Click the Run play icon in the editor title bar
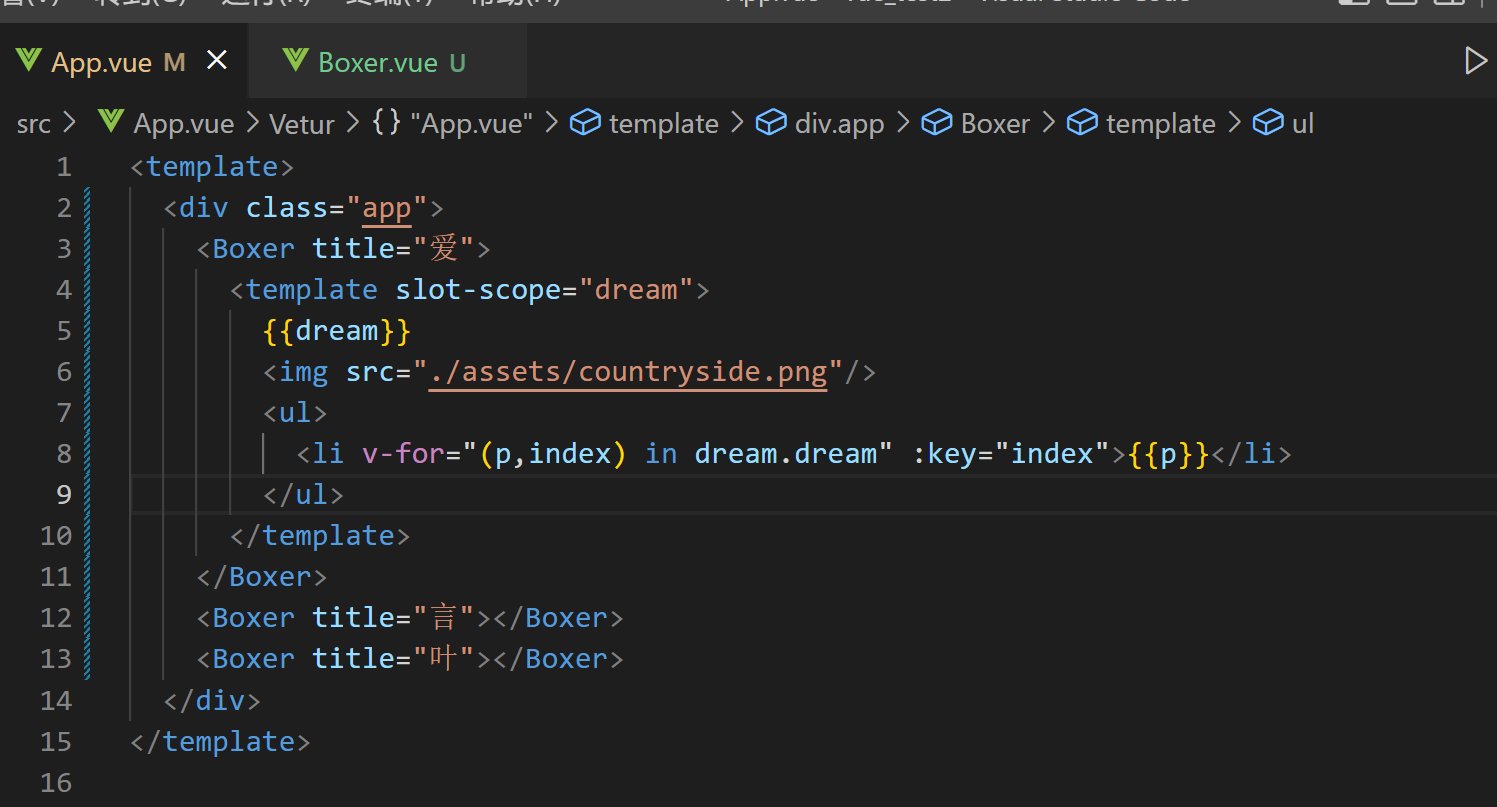 (x=1475, y=61)
